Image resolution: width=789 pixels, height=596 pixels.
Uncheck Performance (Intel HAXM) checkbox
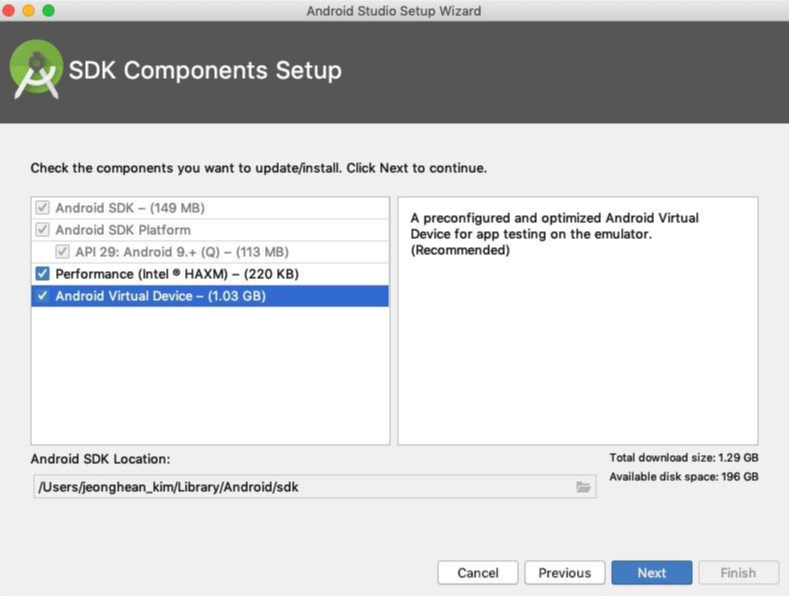pos(43,274)
